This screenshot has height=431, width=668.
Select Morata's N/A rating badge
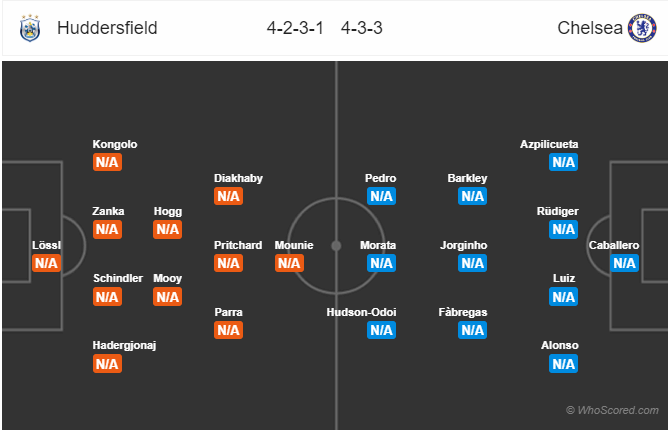(x=381, y=263)
